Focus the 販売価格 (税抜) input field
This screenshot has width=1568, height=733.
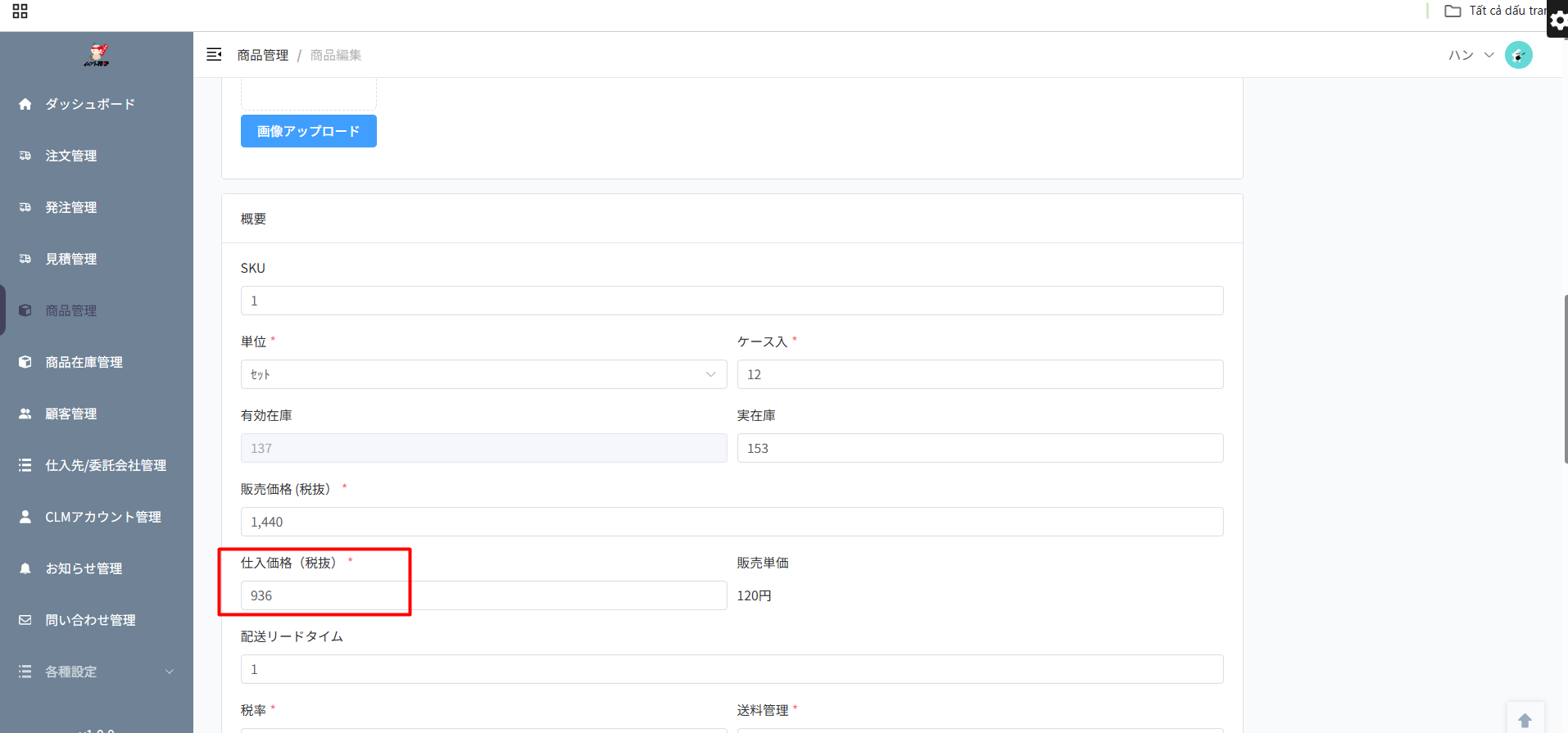[x=732, y=522]
